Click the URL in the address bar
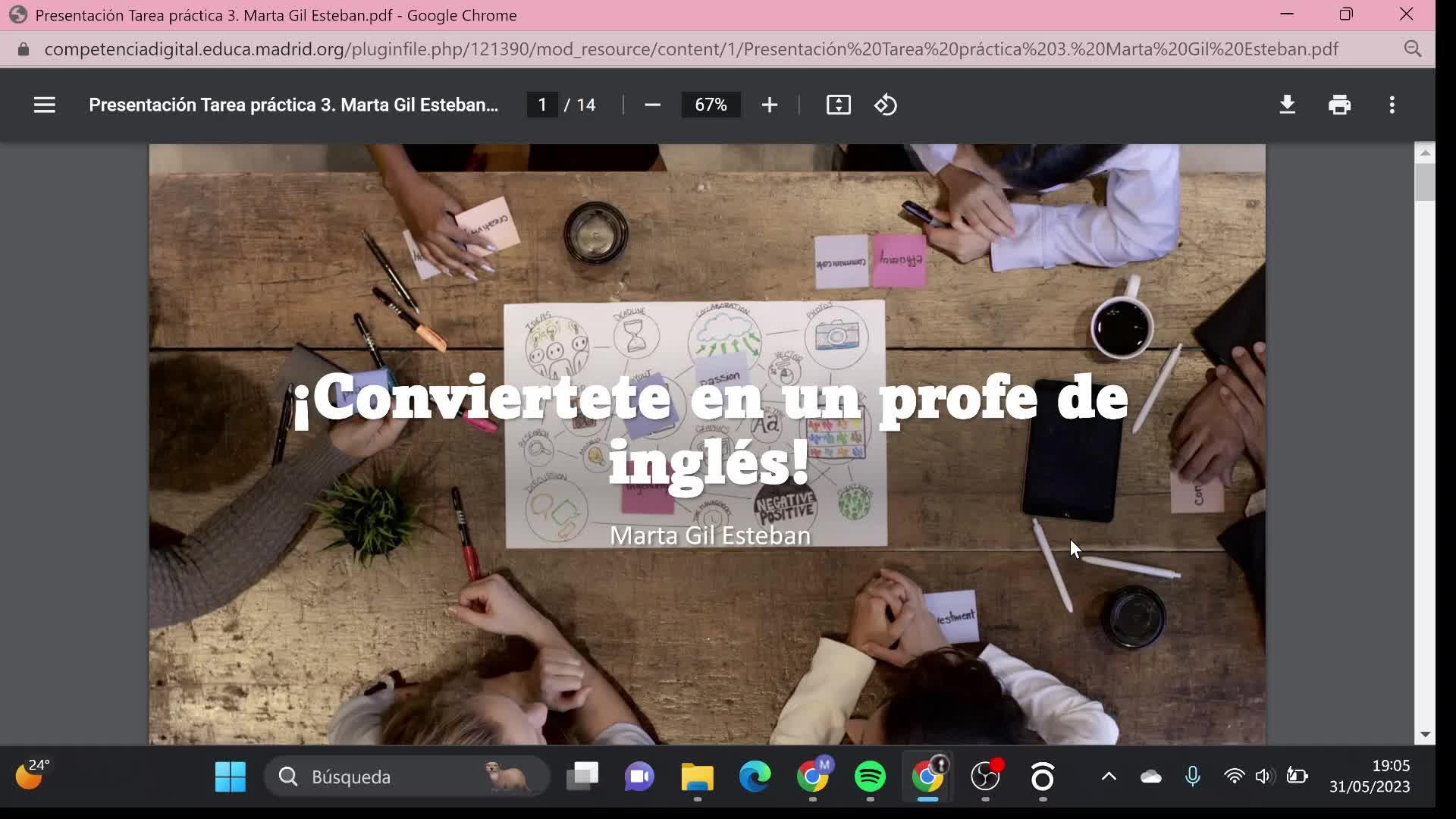1456x819 pixels. [x=690, y=49]
